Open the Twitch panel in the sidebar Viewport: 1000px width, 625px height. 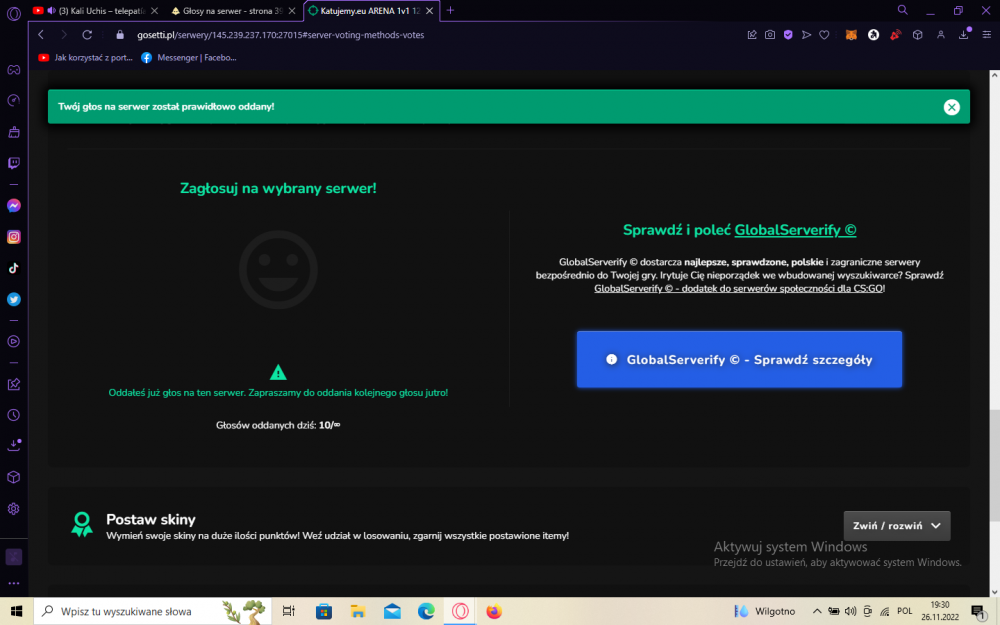[x=13, y=163]
